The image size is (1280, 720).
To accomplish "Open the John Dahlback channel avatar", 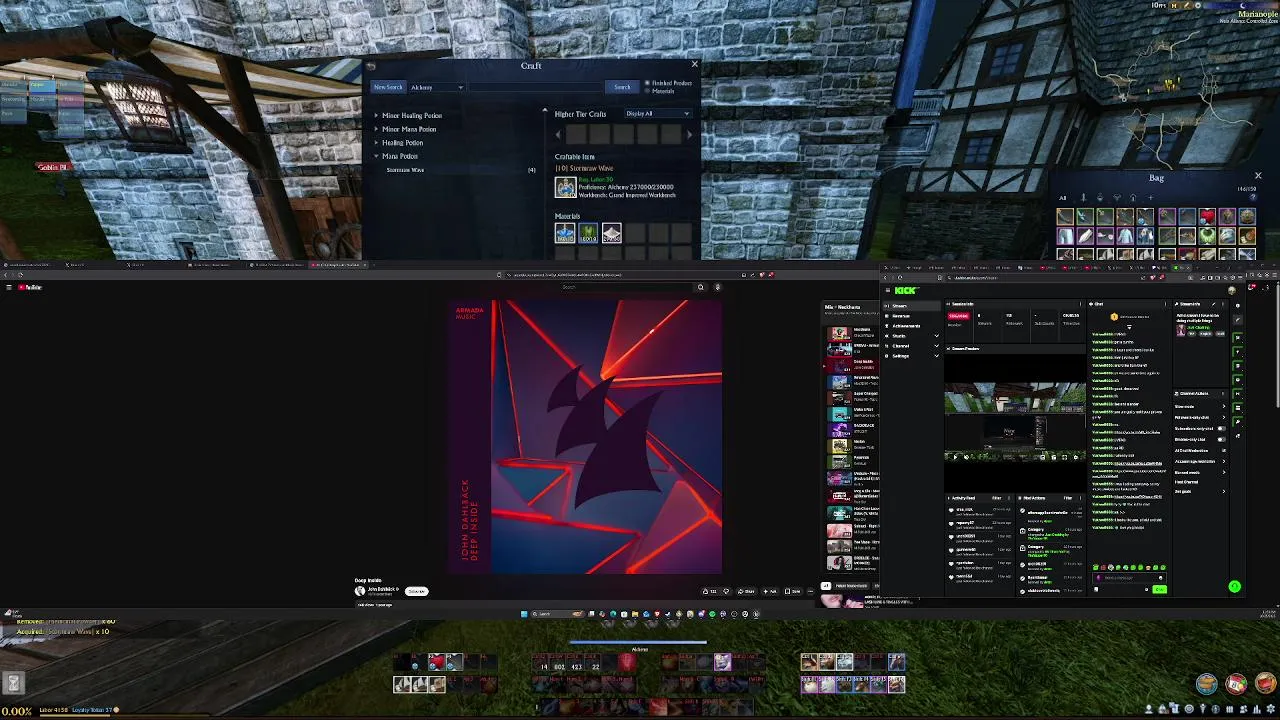I will [360, 591].
